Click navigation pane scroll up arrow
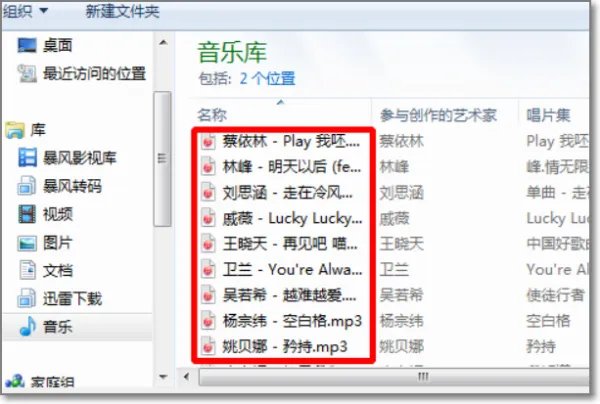Viewport: 600px width, 404px height. [163, 42]
